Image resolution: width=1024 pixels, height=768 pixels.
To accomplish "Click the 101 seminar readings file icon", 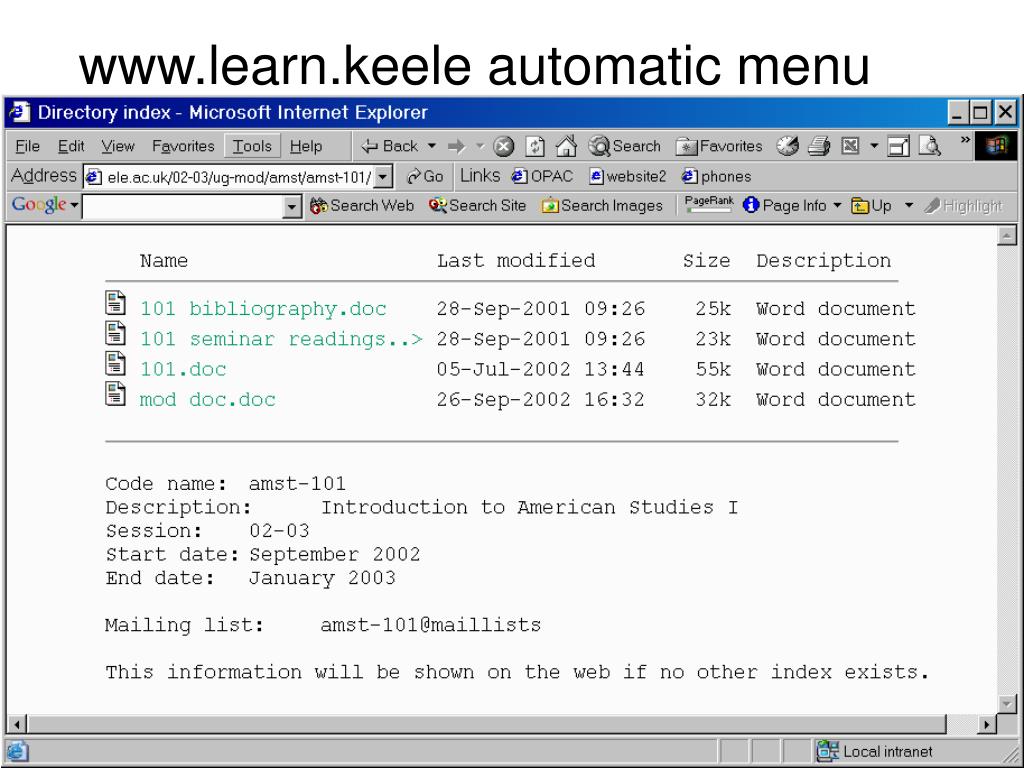I will [x=116, y=333].
